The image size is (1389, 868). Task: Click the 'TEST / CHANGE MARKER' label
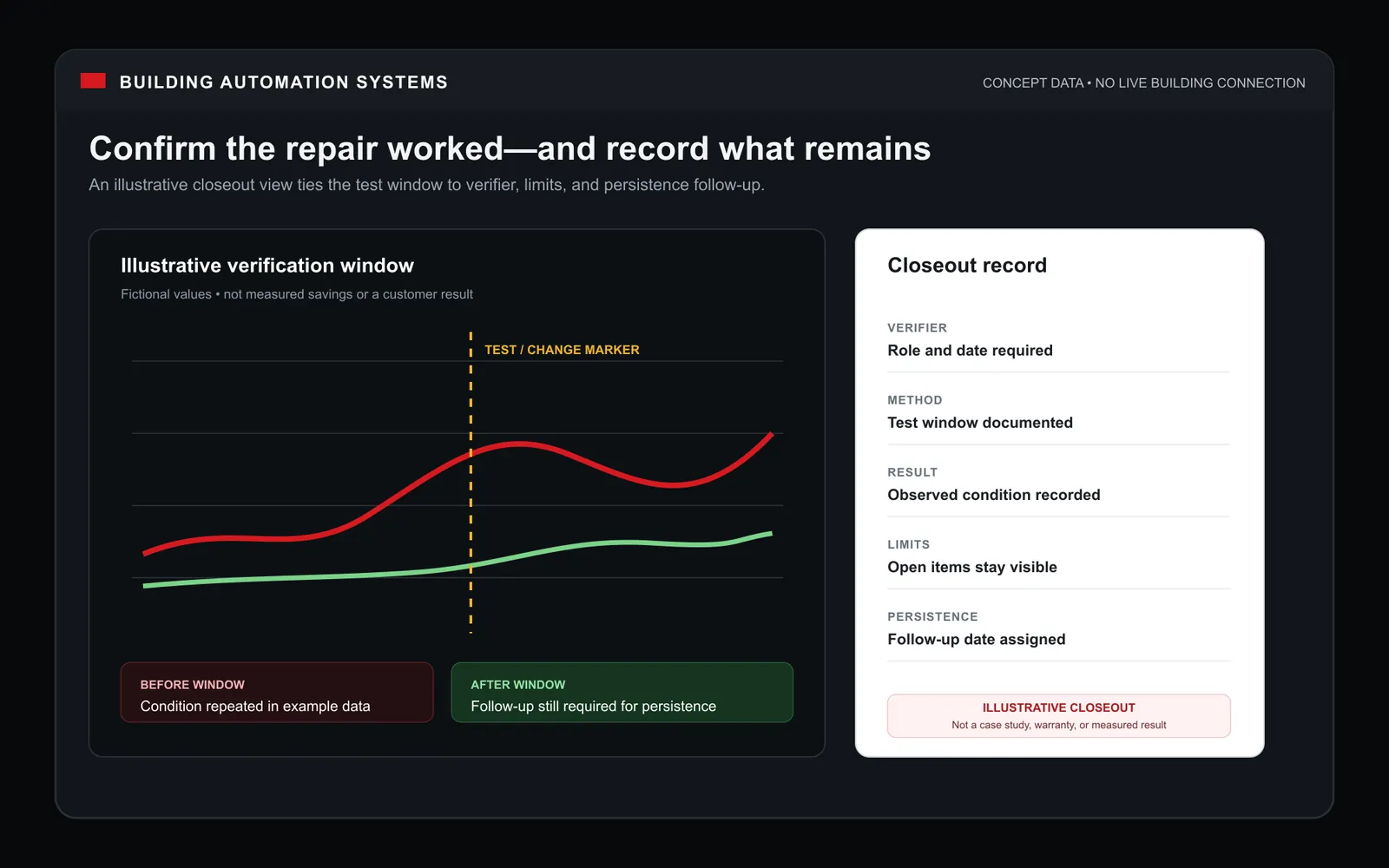click(562, 350)
